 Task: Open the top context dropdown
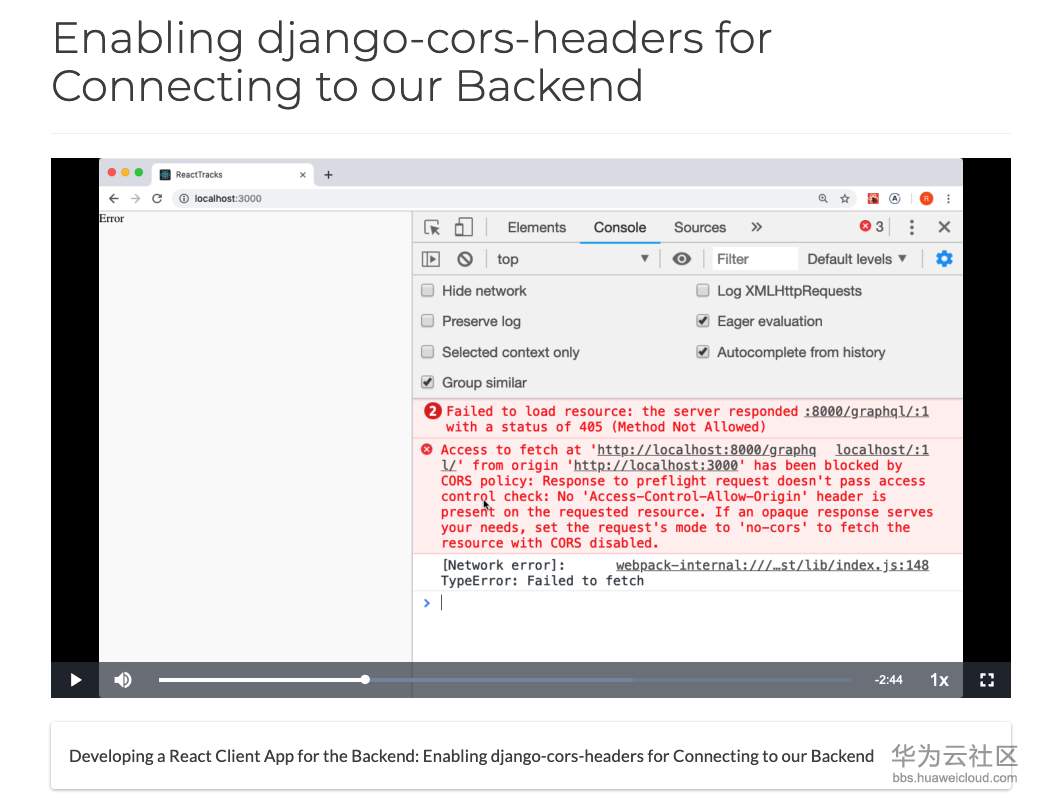click(x=572, y=259)
